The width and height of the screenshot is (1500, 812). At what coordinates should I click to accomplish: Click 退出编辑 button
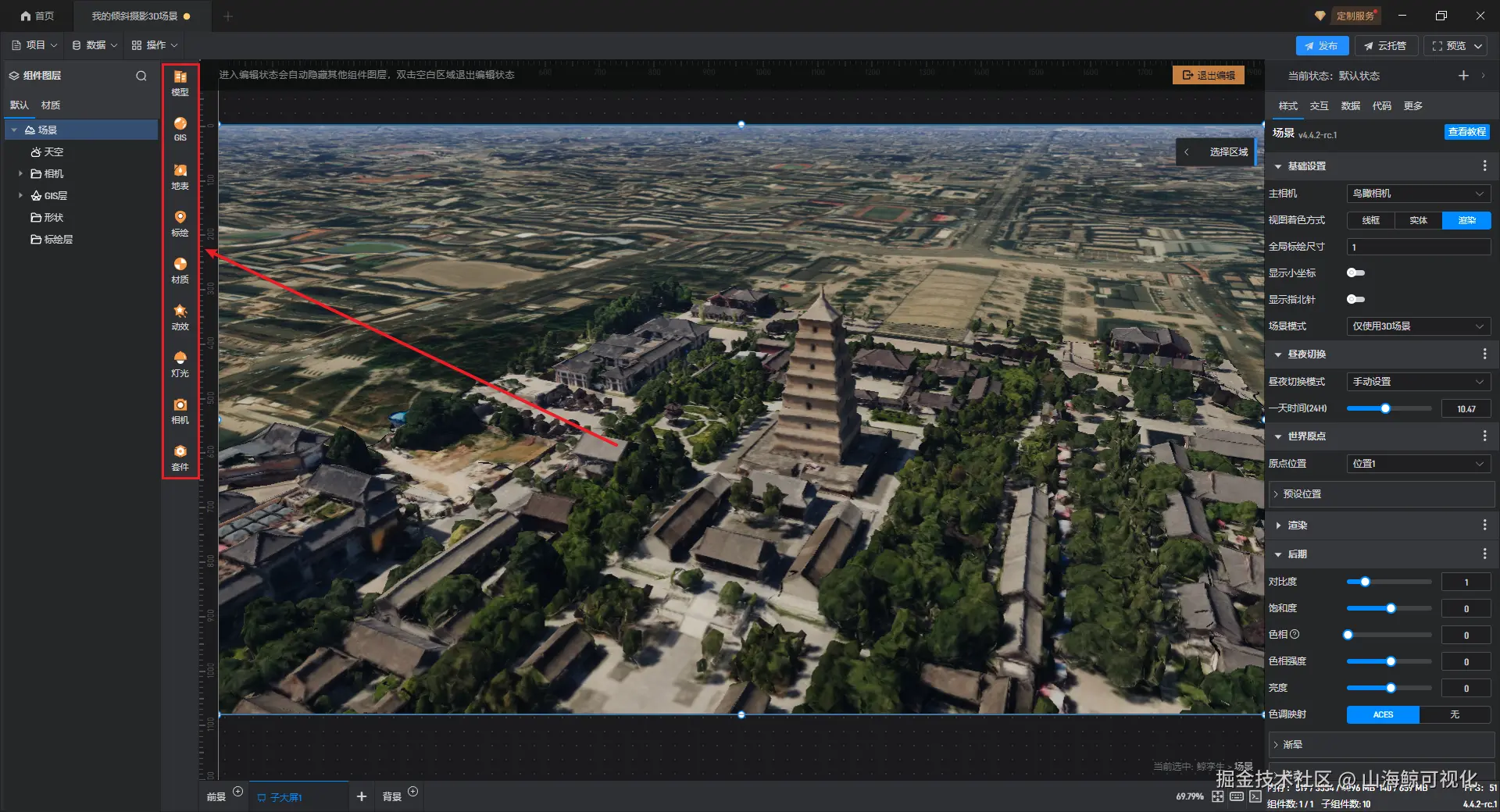pos(1209,75)
